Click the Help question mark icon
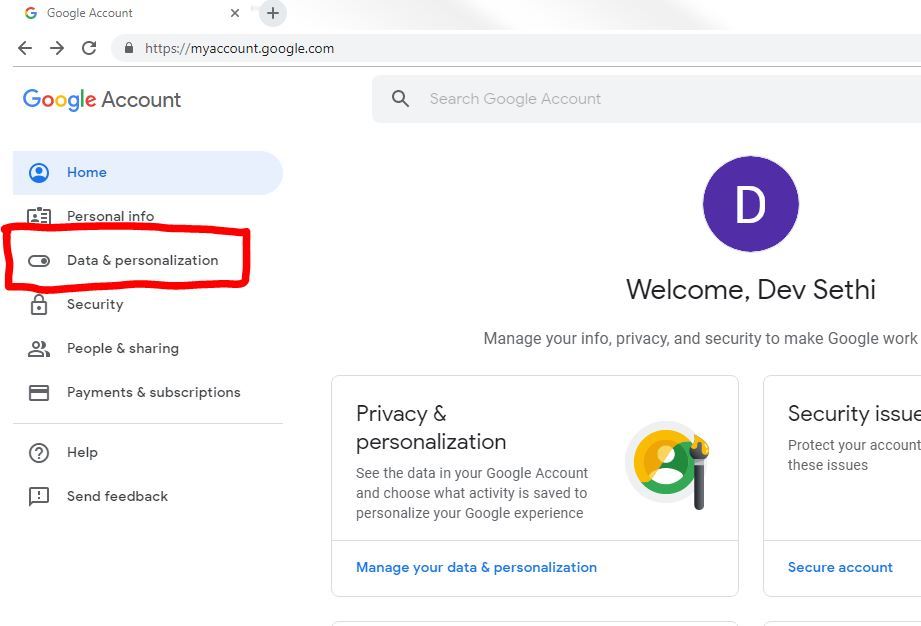 39,453
